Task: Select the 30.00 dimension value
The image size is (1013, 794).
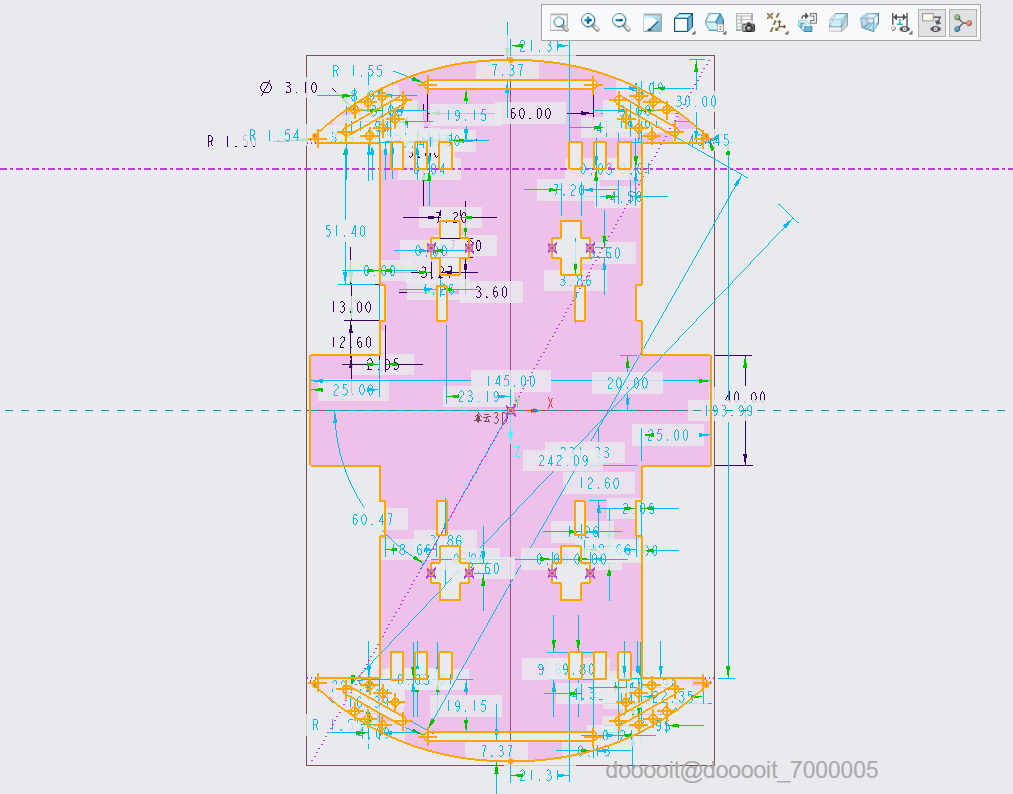Action: coord(696,101)
